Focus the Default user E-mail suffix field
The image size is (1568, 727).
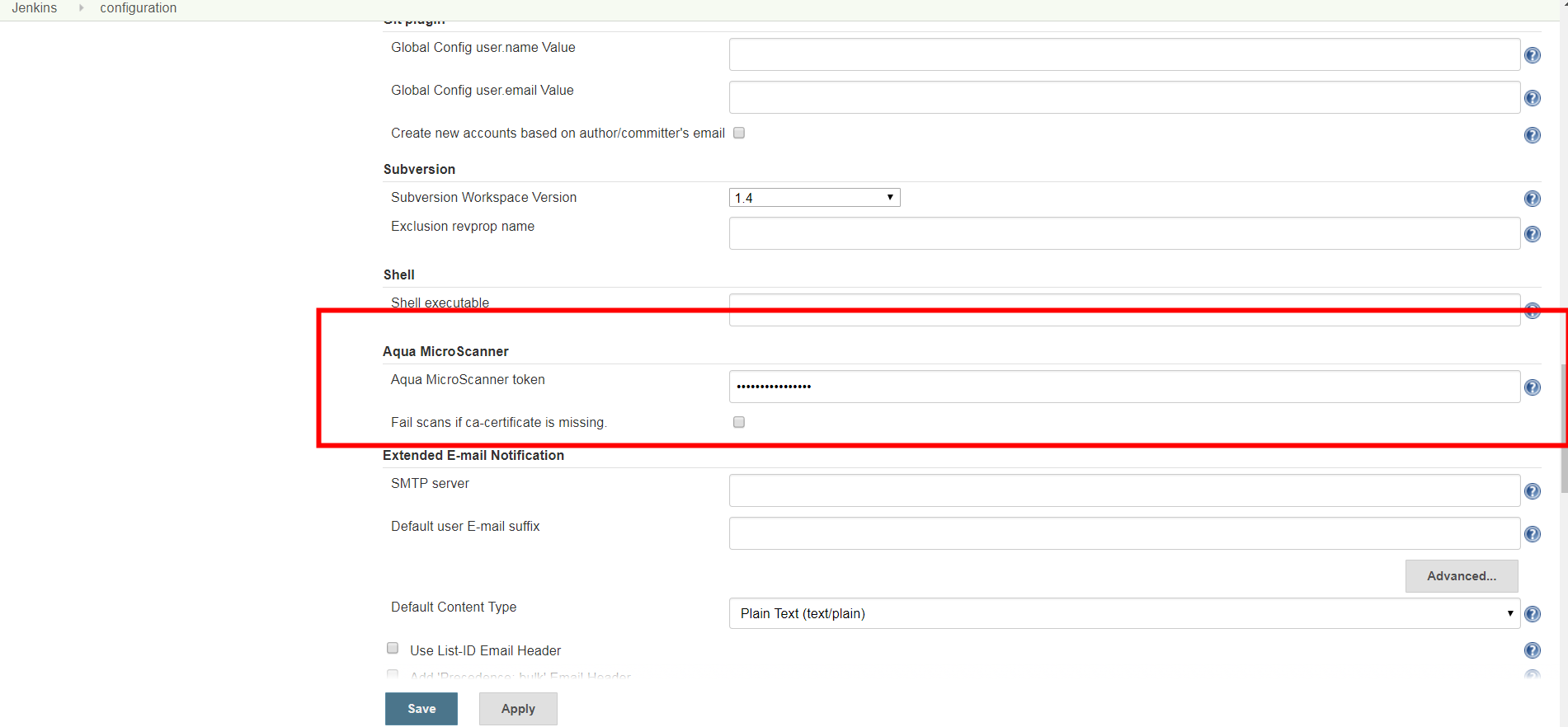[1124, 533]
